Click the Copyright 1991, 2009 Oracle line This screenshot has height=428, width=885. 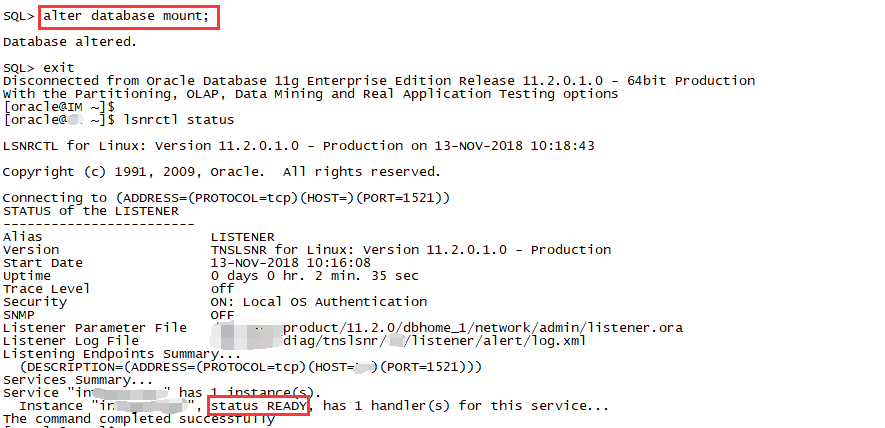click(x=222, y=172)
